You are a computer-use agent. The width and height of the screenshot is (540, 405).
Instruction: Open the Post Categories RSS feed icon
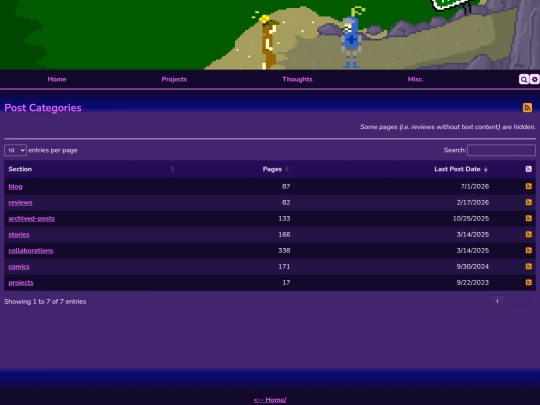(x=527, y=108)
